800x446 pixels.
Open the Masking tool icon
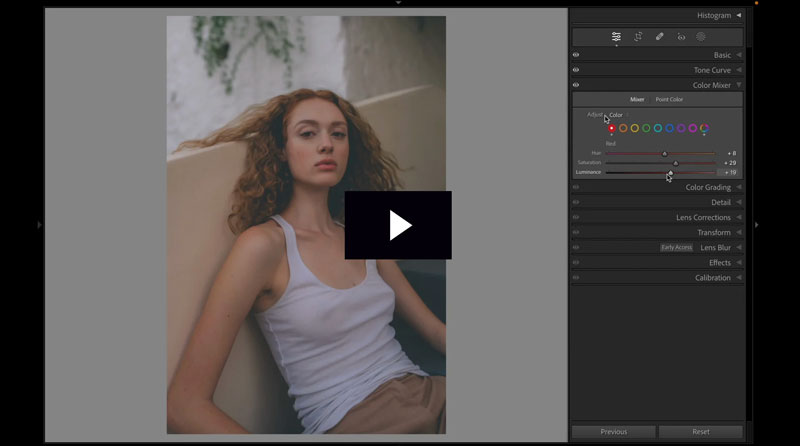tap(701, 37)
